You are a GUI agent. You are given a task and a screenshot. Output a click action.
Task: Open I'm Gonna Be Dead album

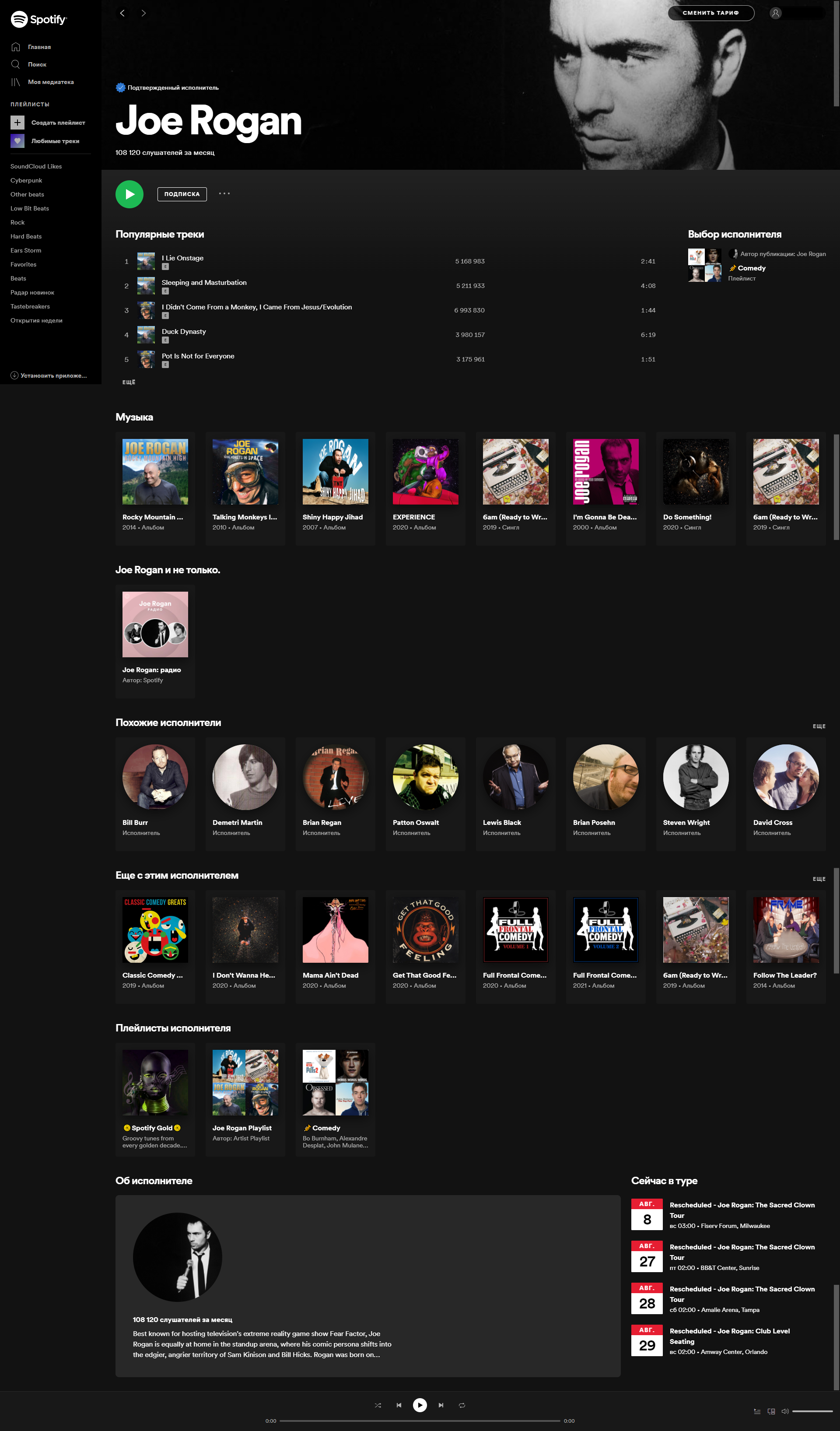point(605,488)
